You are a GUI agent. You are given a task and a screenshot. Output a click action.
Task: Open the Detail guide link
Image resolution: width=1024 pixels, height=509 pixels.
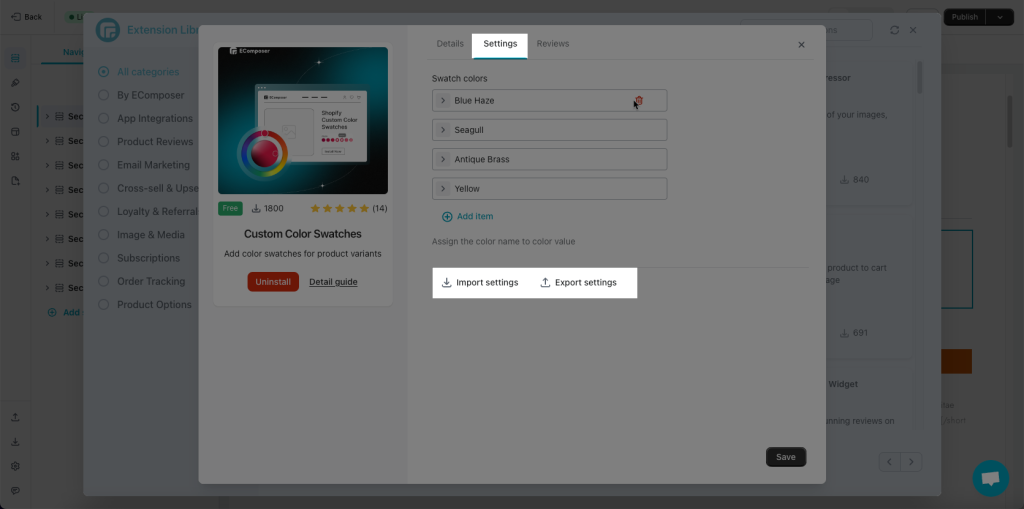click(333, 282)
